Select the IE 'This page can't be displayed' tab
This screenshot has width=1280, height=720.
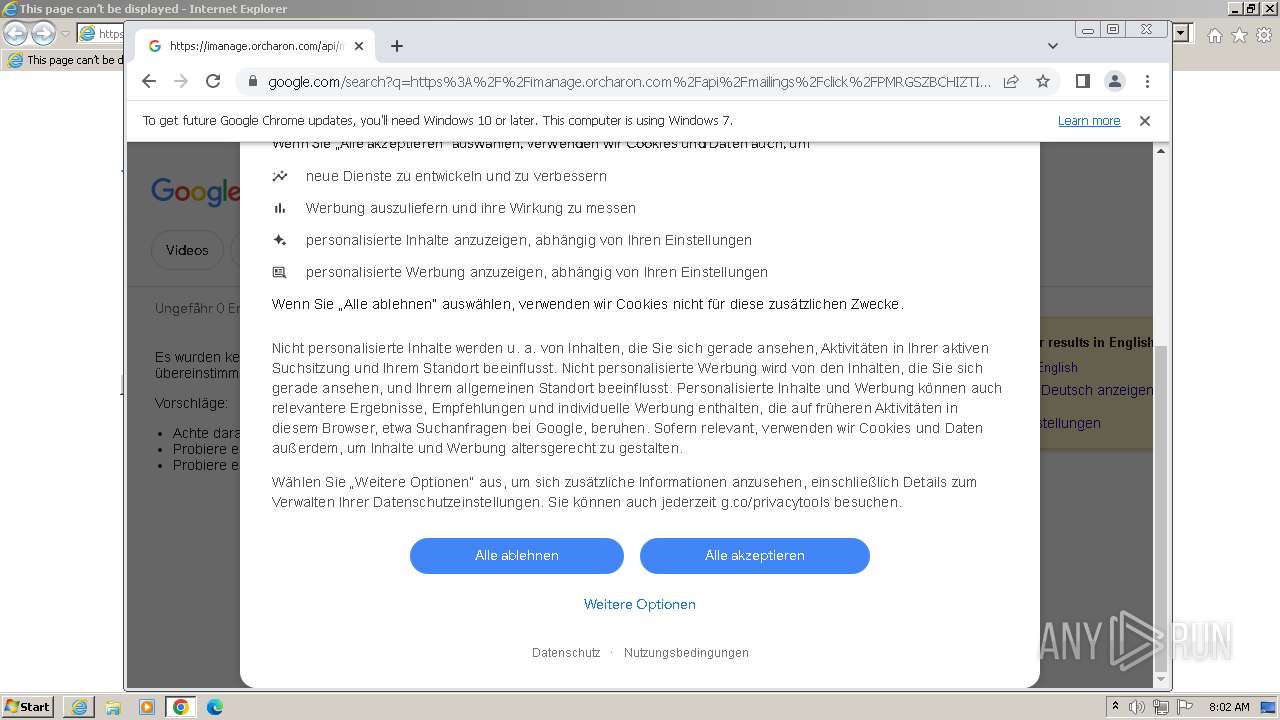65,60
